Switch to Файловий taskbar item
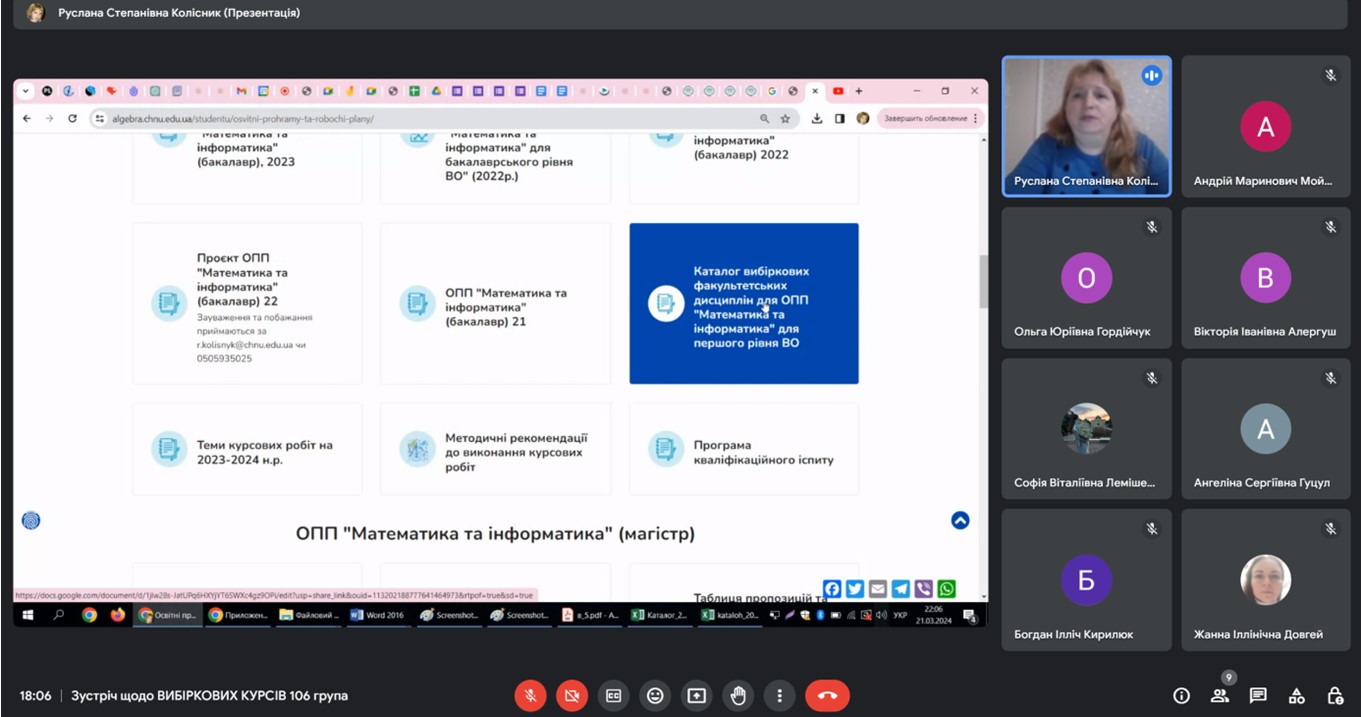1361x717 pixels. tap(308, 615)
